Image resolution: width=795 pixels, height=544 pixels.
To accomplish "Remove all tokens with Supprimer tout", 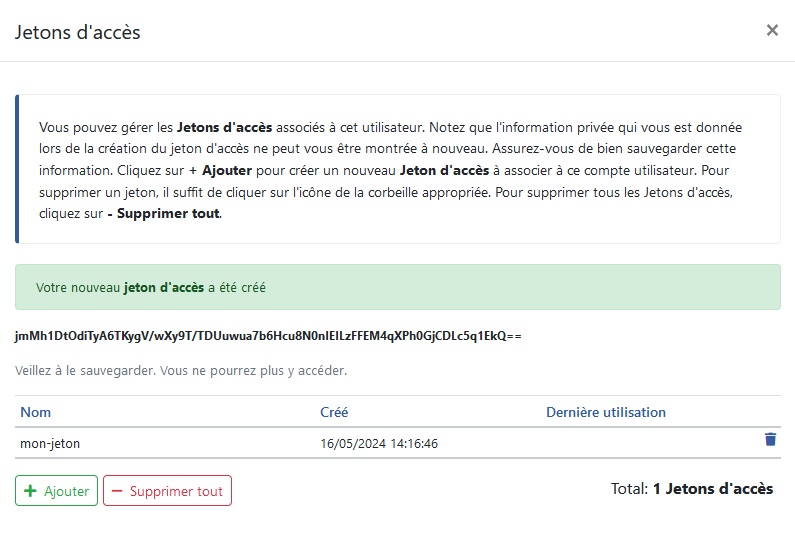I will [167, 490].
